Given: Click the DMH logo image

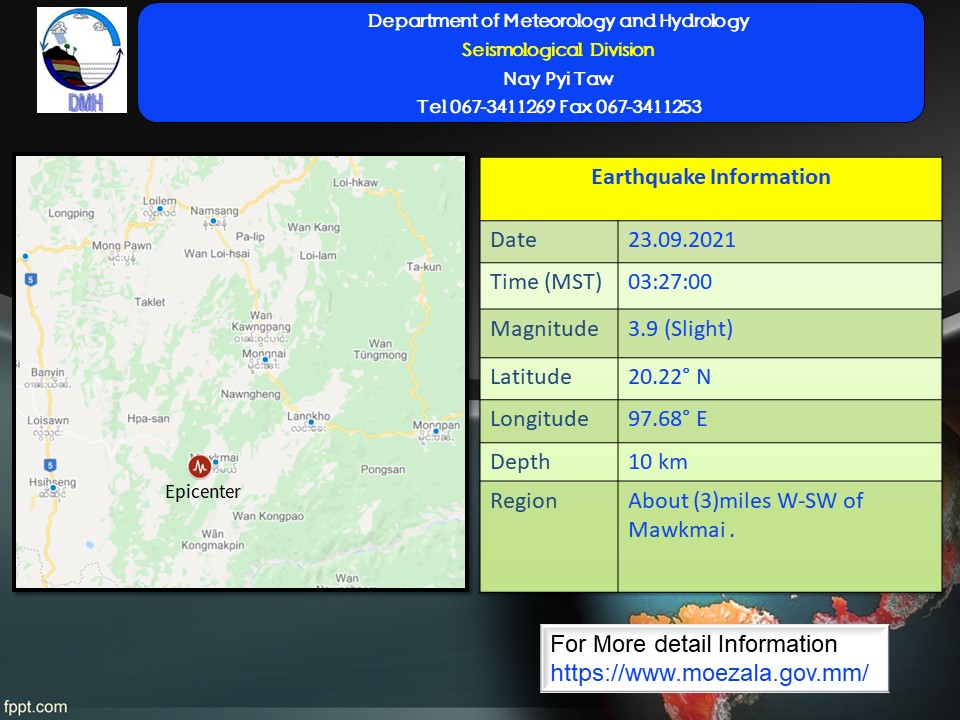Looking at the screenshot, I should point(82,60).
